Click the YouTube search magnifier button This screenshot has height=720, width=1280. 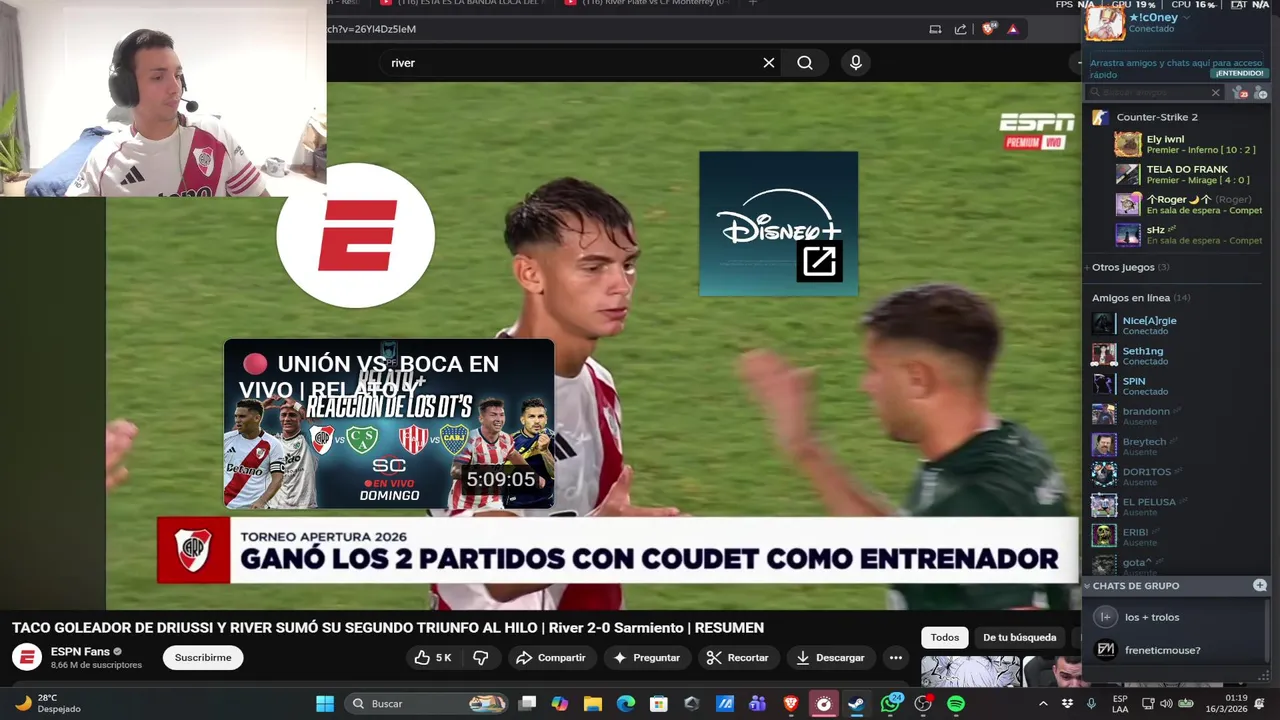tap(805, 63)
